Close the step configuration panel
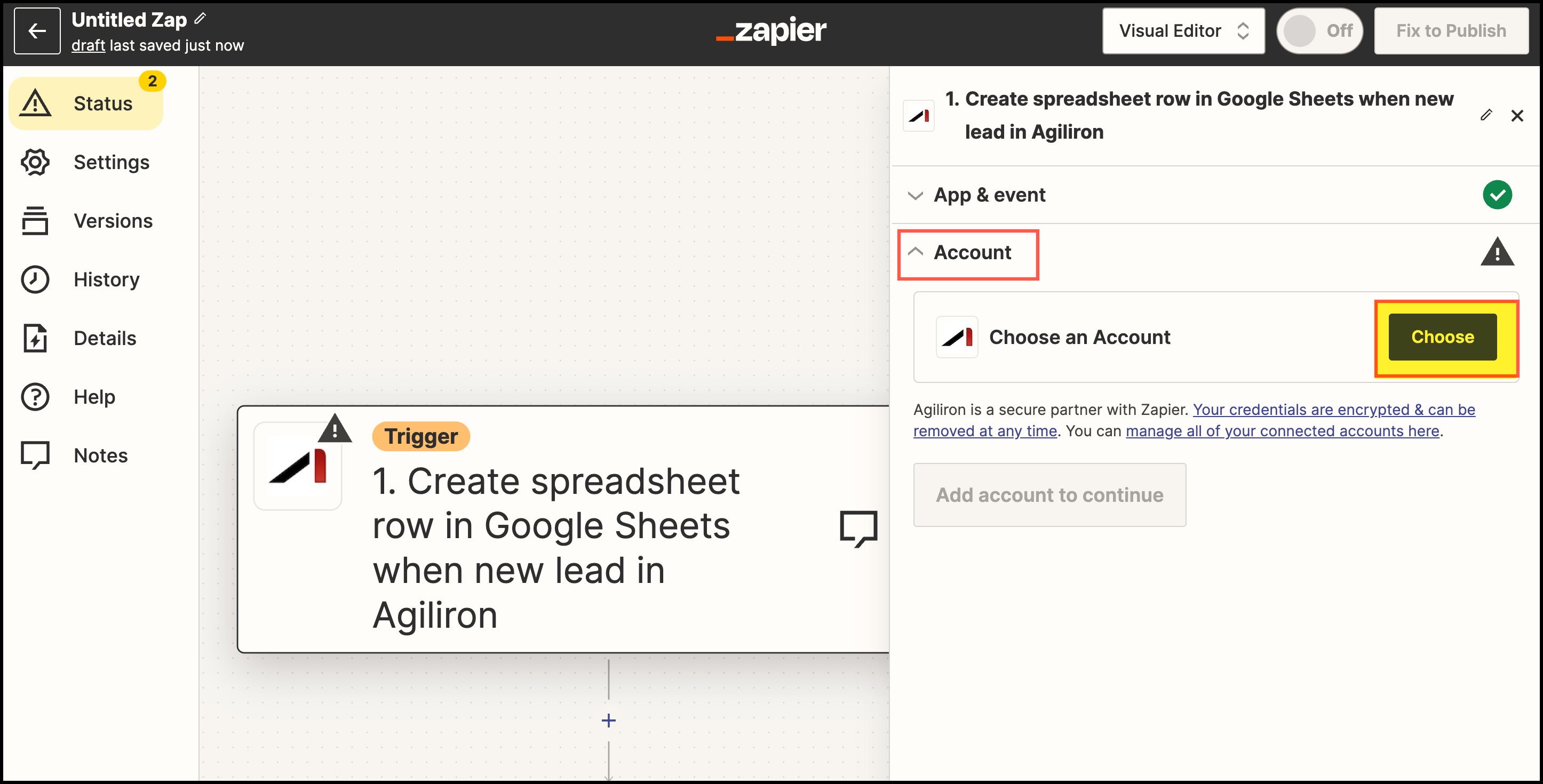1543x784 pixels. (1517, 116)
